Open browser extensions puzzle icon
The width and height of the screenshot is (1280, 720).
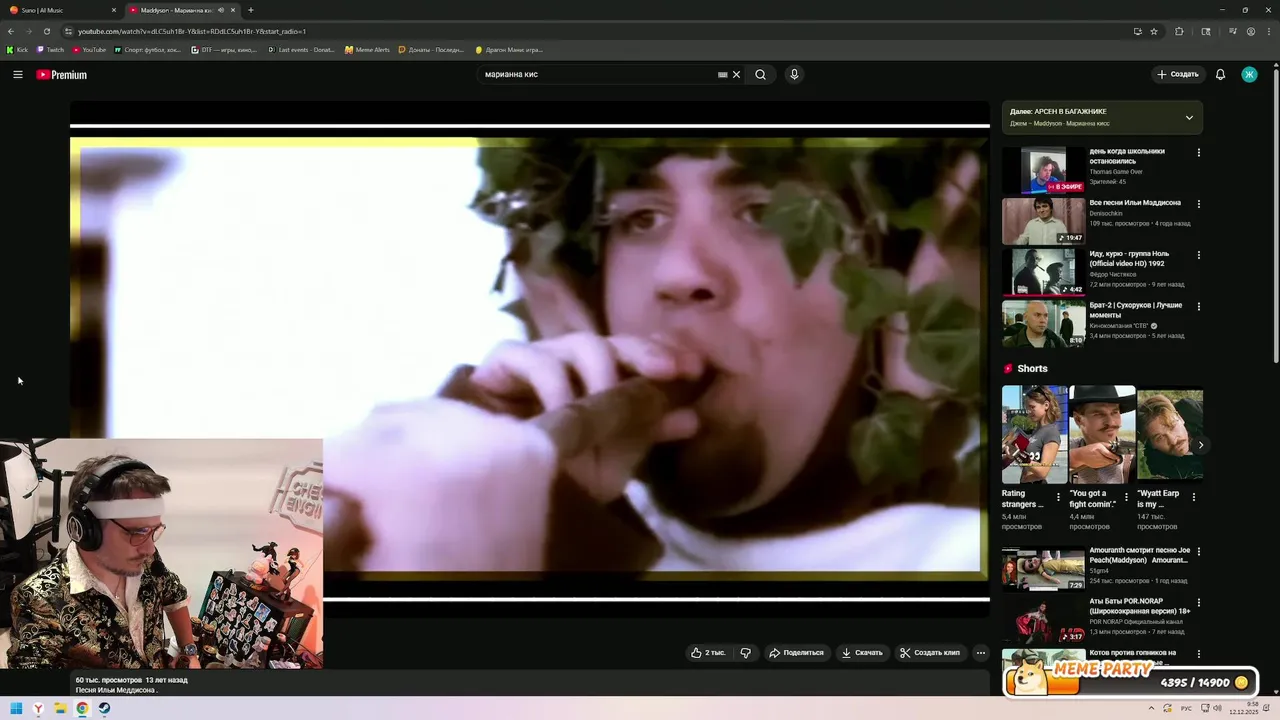pos(1179,31)
